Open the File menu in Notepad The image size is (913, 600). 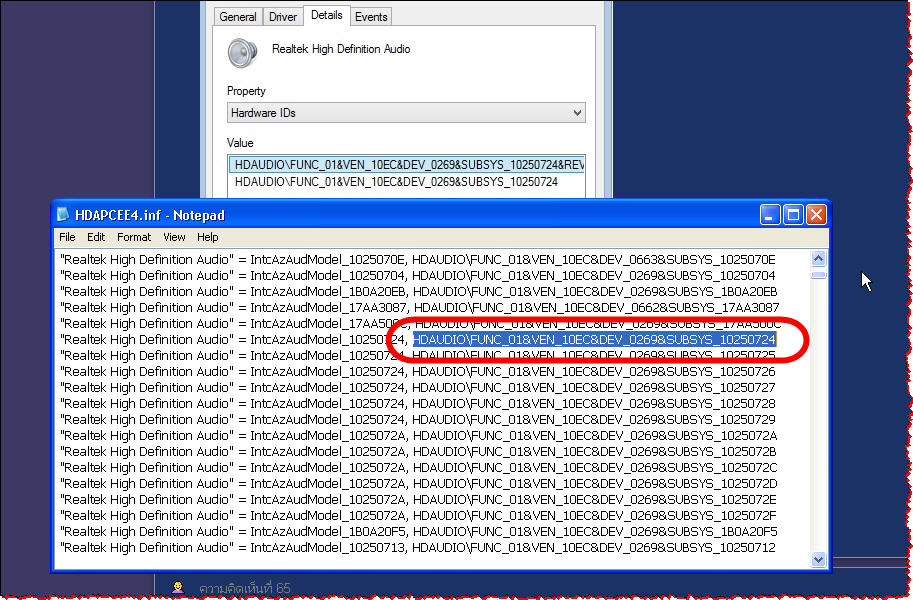[x=67, y=237]
